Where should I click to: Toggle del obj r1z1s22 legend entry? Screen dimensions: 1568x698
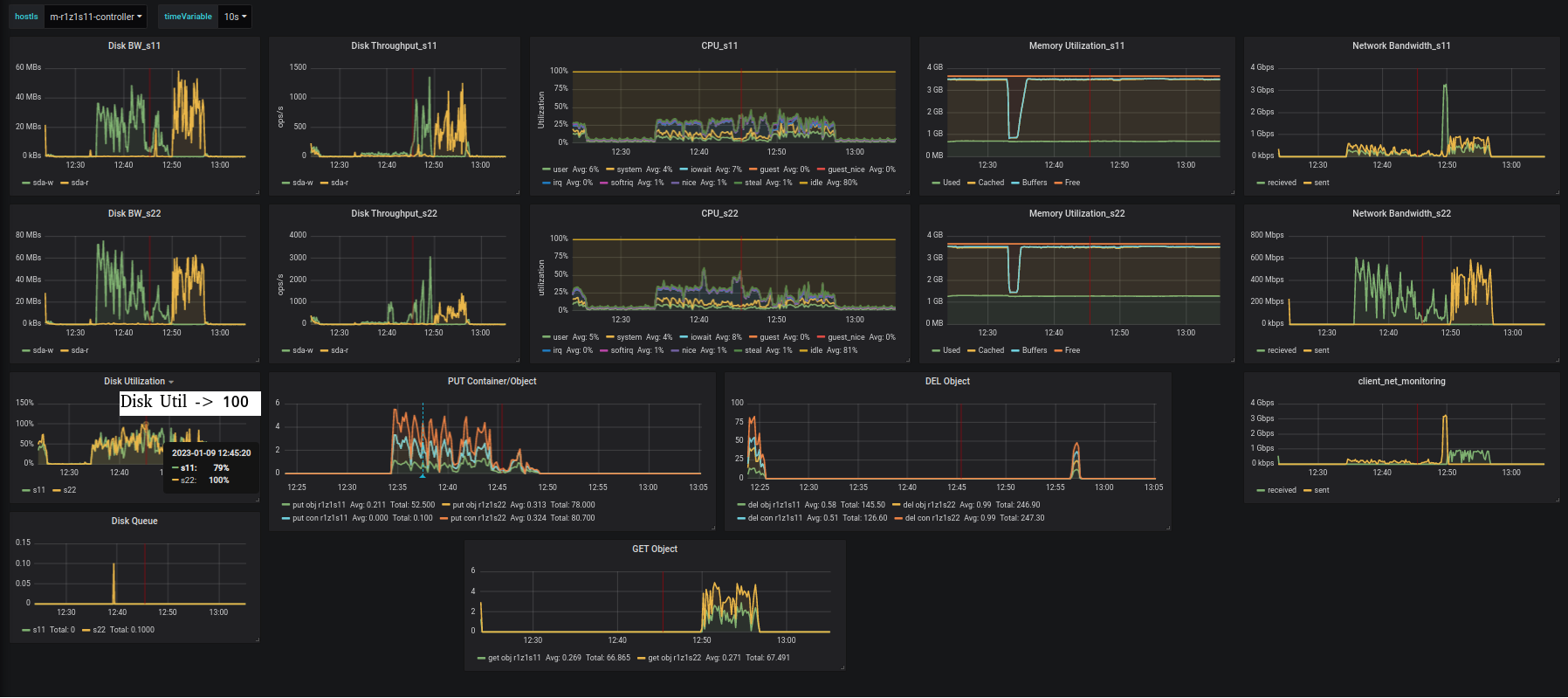pyautogui.click(x=929, y=505)
